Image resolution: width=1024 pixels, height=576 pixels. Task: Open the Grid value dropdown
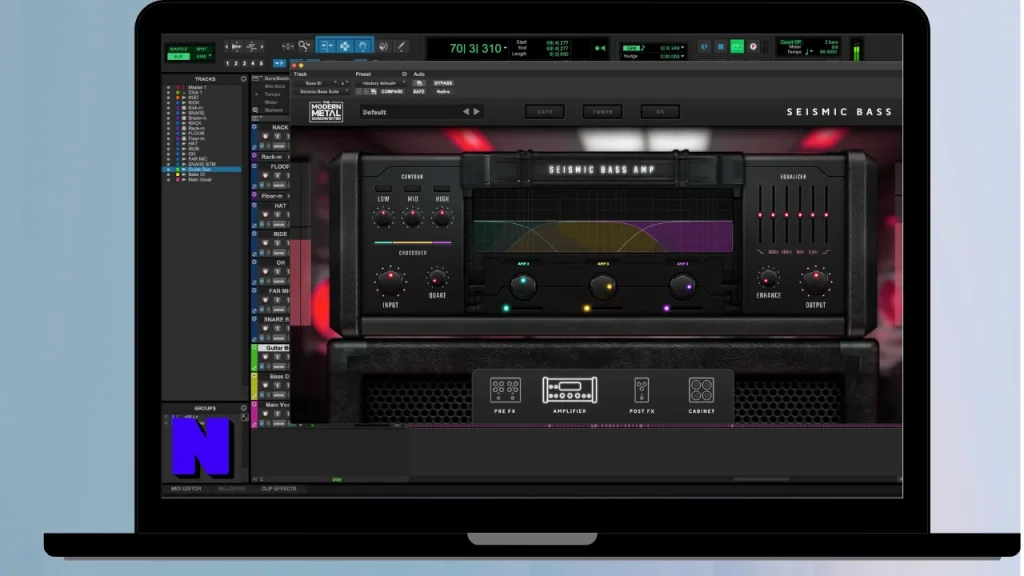682,48
